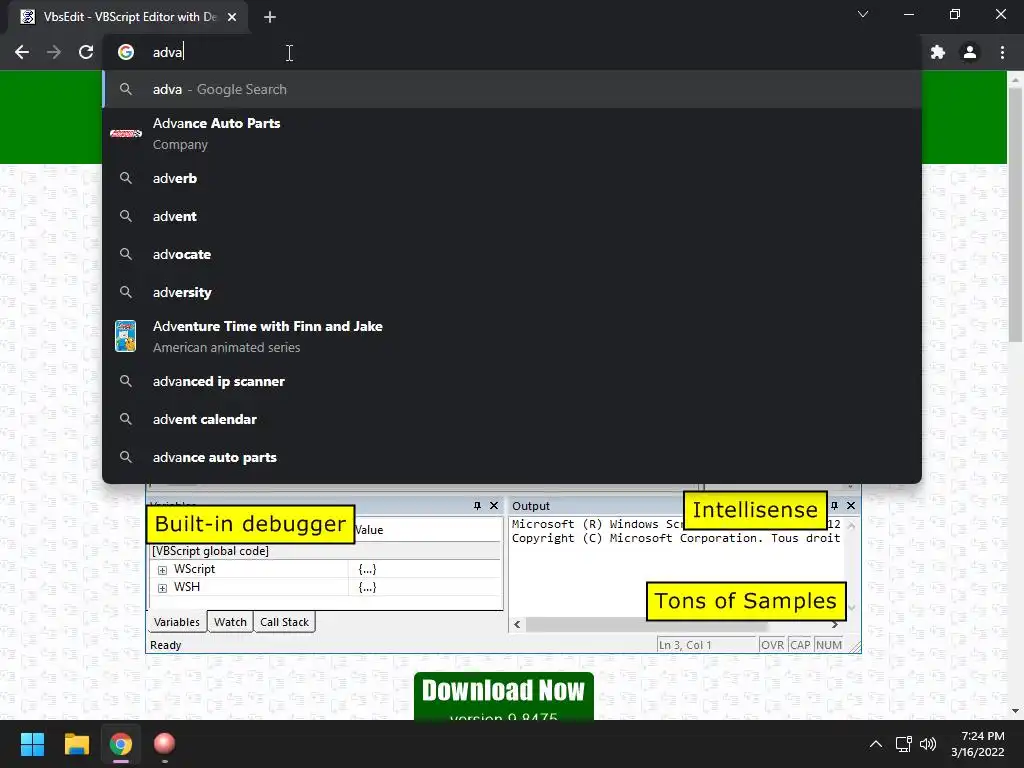1024x768 pixels.
Task: Click the Advance Auto Parts logo icon
Action: click(125, 133)
